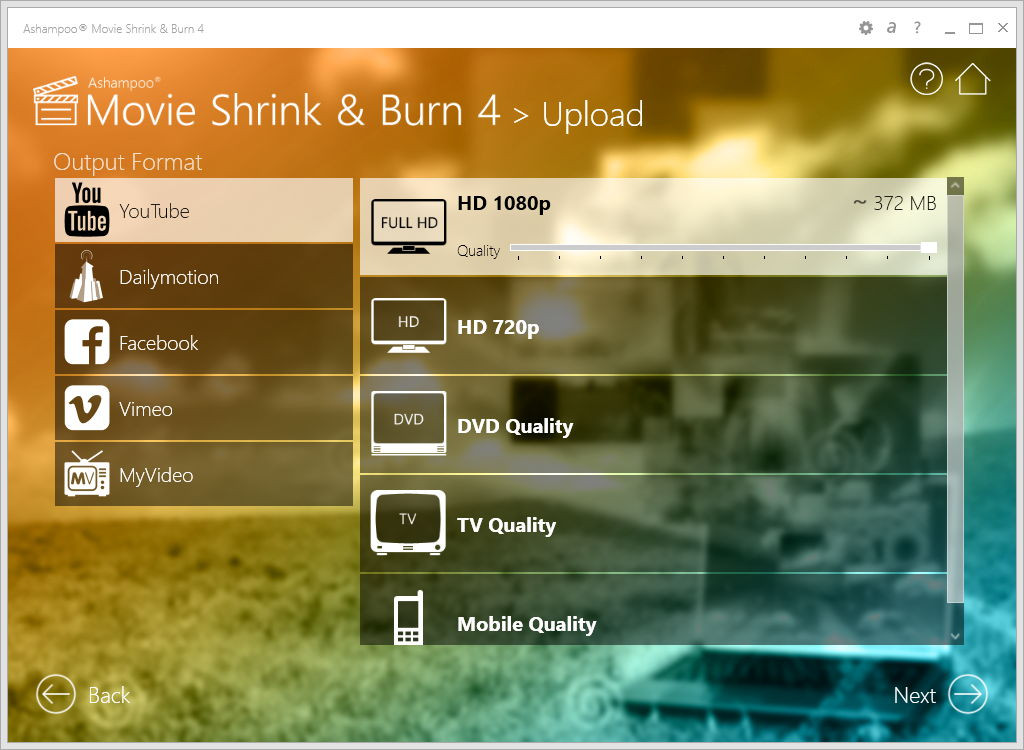The width and height of the screenshot is (1024, 750).
Task: Choose Vimeo as output format
Action: pos(204,408)
